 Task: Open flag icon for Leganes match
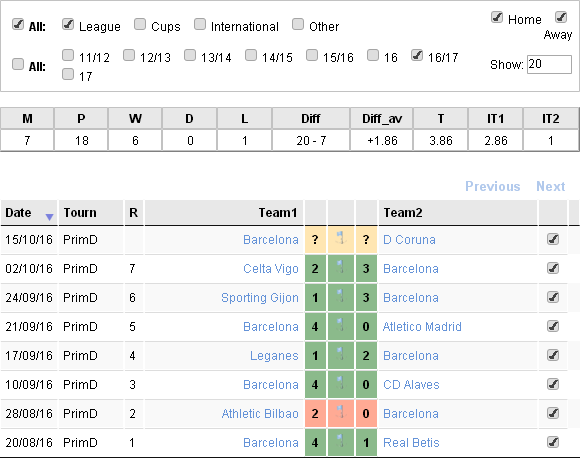point(340,355)
